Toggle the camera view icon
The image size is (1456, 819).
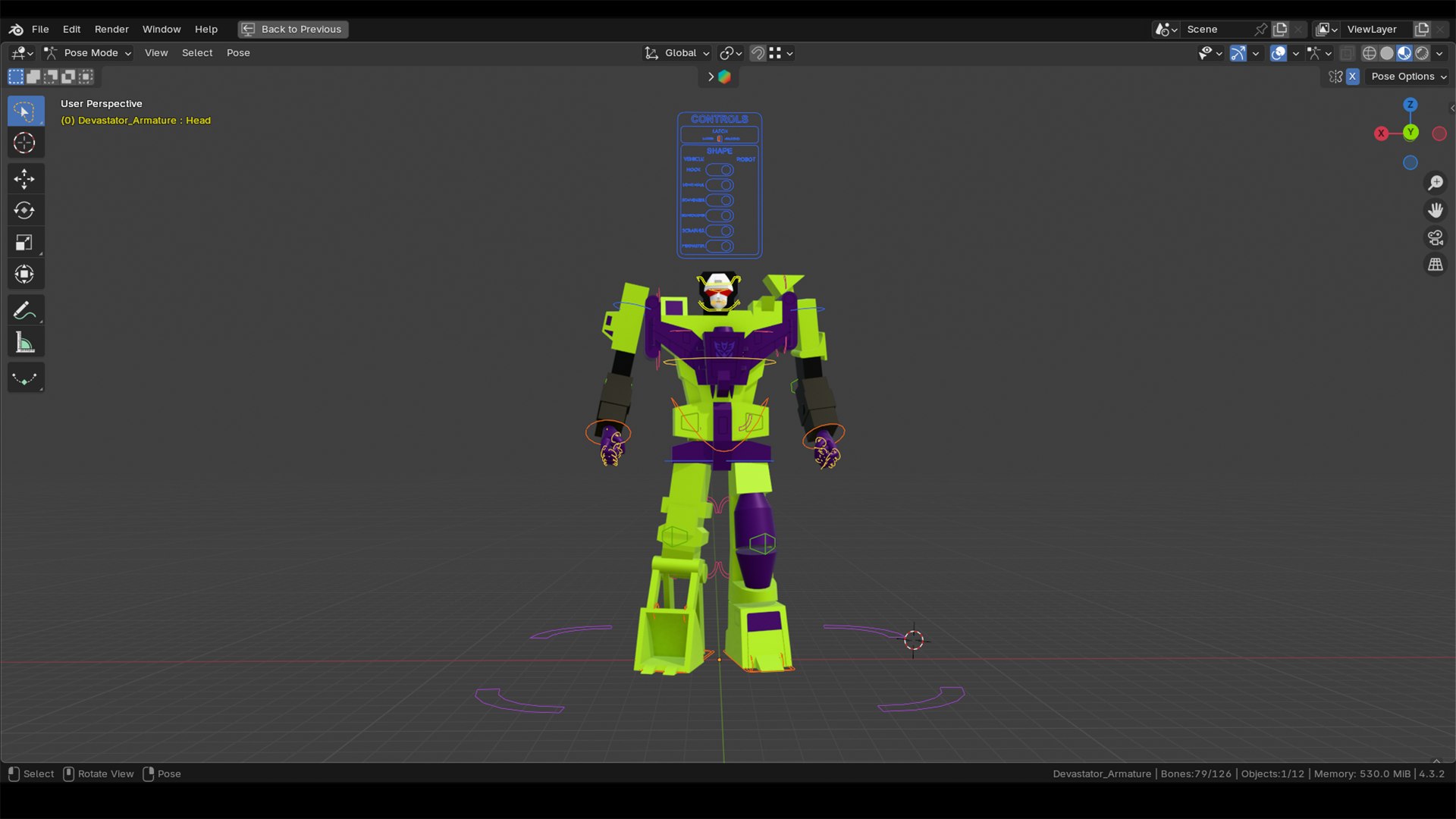point(1436,238)
